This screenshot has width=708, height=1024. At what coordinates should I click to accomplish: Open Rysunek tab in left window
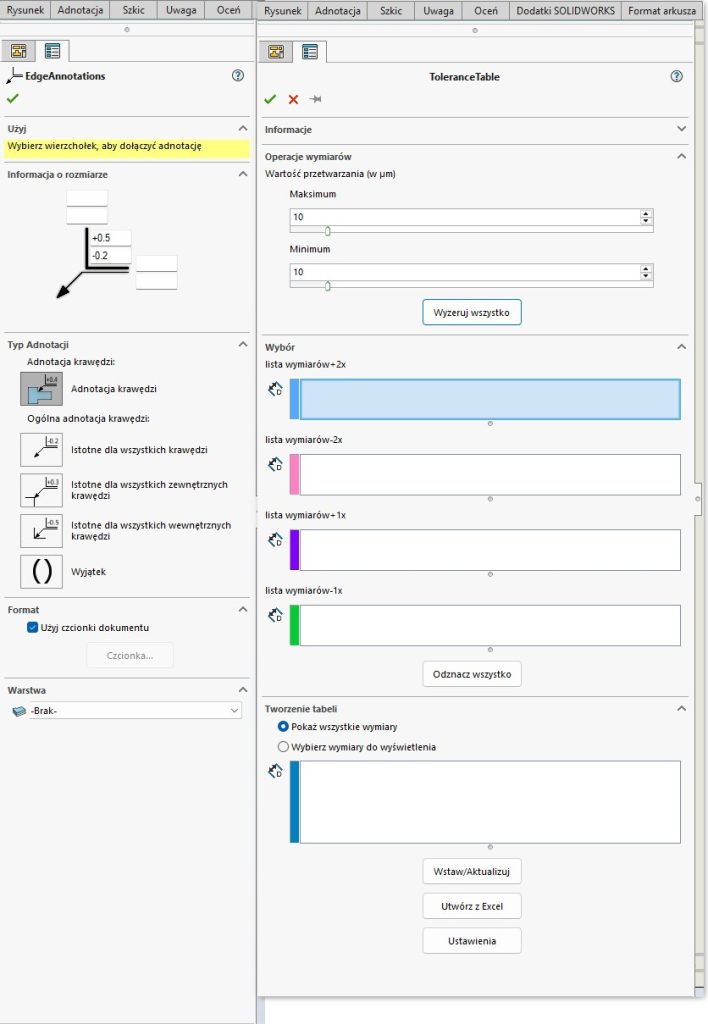25,10
